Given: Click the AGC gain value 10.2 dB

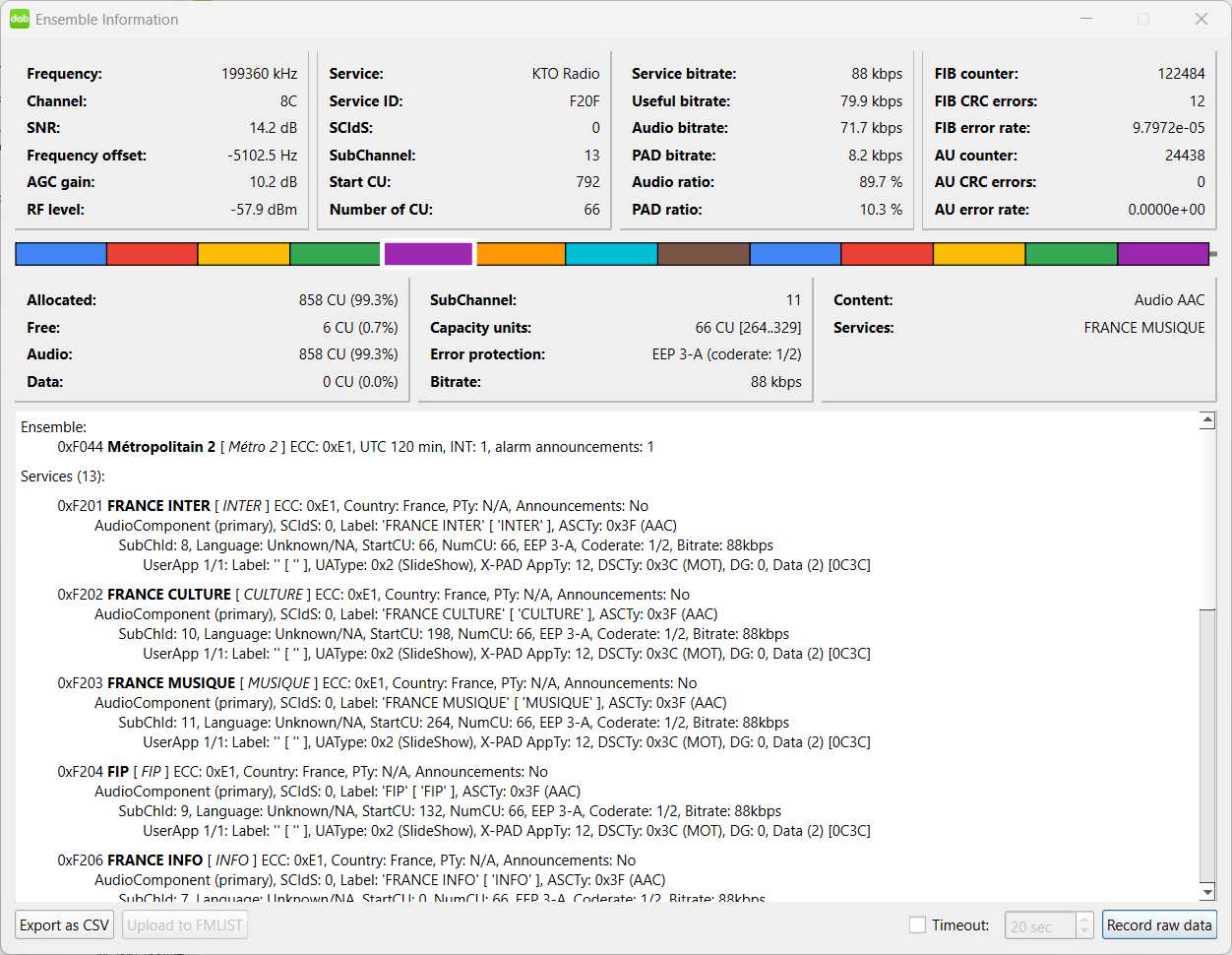Looking at the screenshot, I should [274, 182].
